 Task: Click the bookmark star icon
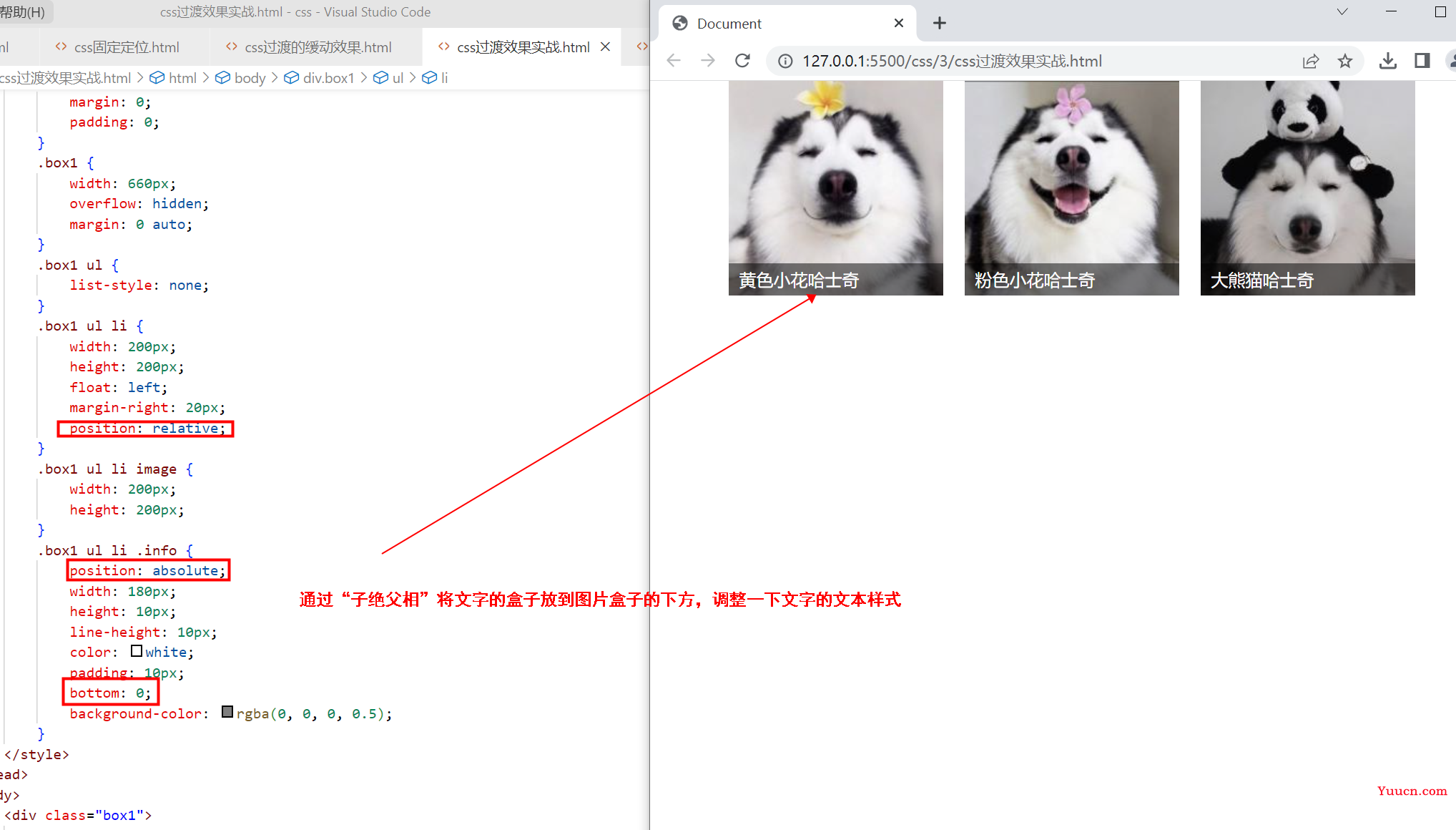click(x=1349, y=61)
